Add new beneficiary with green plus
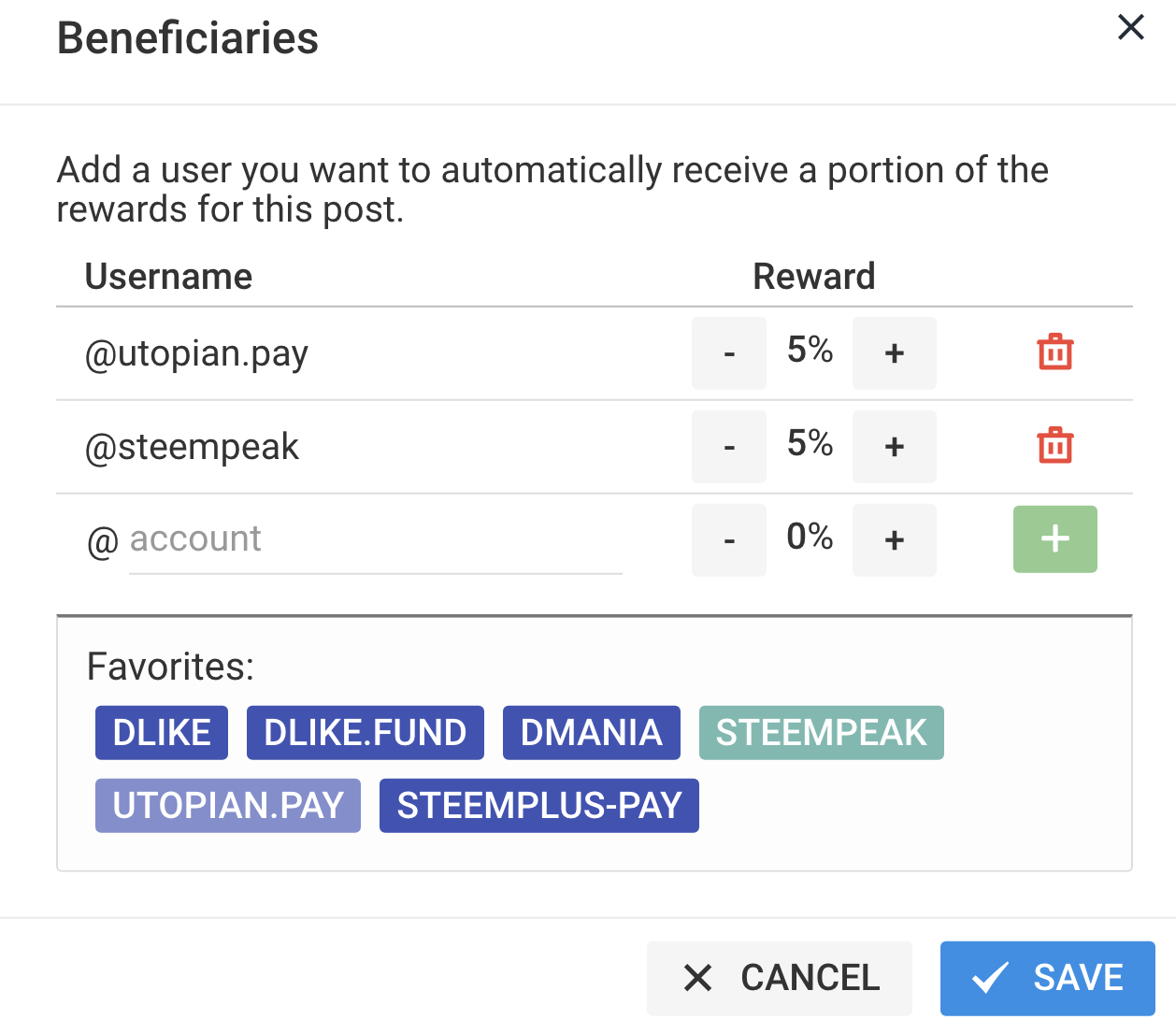The height and width of the screenshot is (1034, 1176). click(x=1054, y=539)
